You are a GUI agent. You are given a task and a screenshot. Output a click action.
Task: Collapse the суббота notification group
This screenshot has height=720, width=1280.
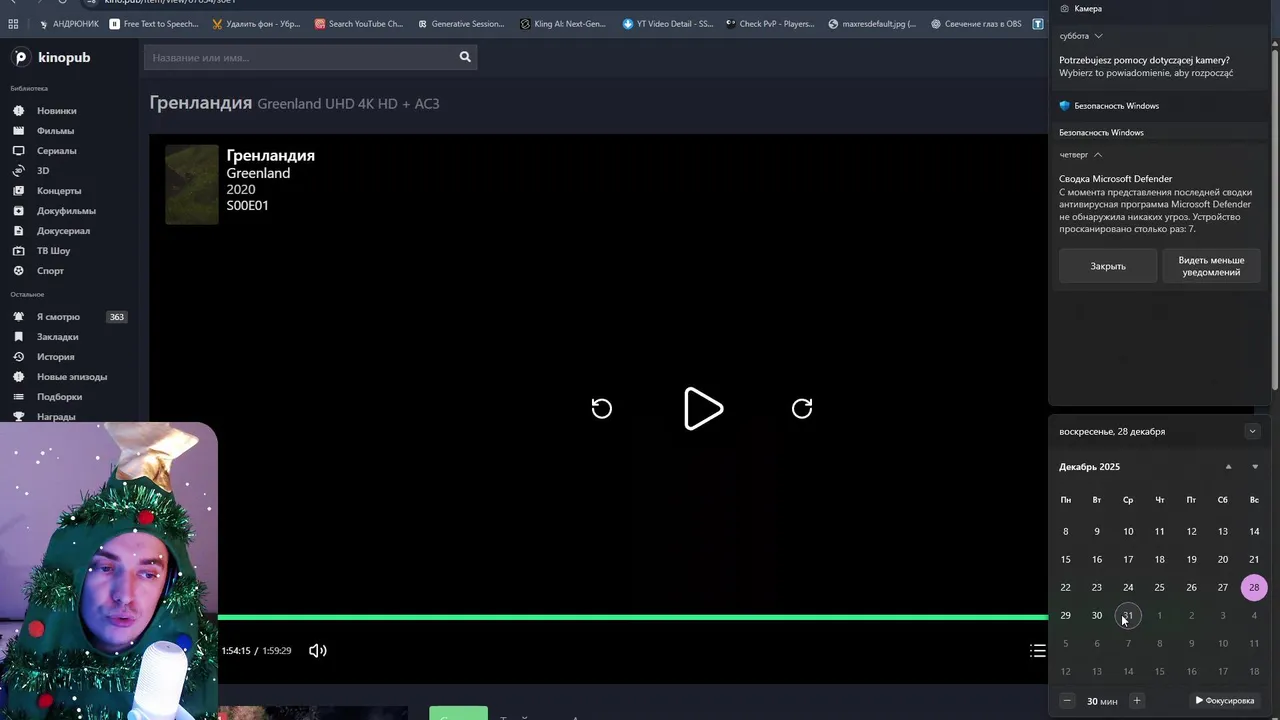pyautogui.click(x=1098, y=36)
